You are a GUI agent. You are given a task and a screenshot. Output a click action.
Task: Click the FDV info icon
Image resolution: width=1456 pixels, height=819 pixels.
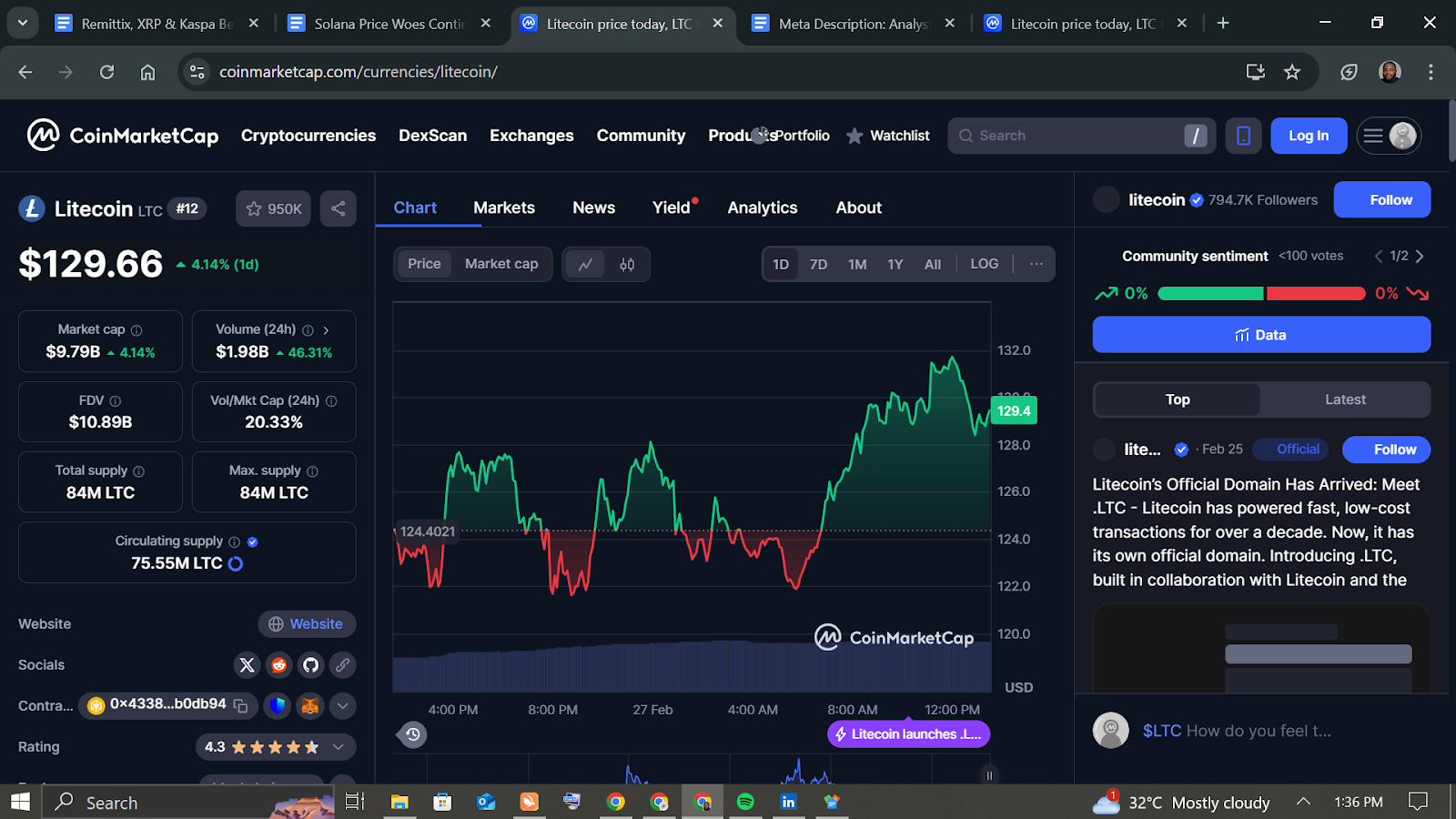116,401
